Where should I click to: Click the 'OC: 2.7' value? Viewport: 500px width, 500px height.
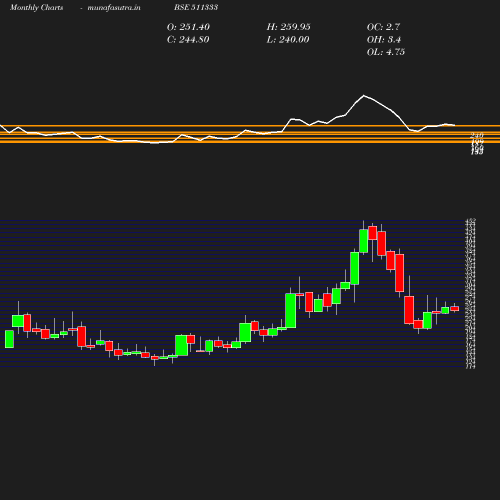pos(383,27)
